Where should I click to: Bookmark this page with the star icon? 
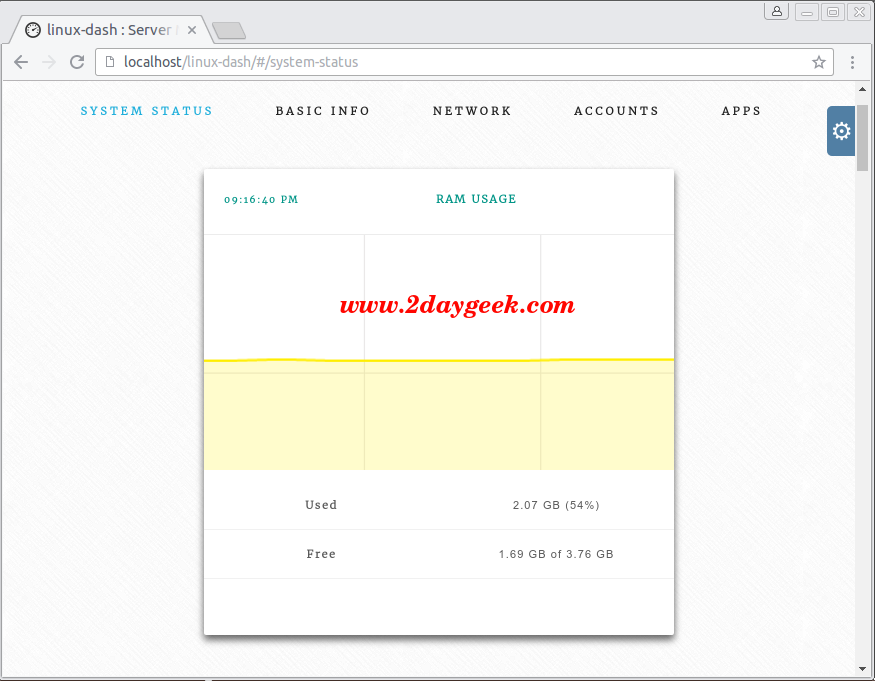click(819, 62)
